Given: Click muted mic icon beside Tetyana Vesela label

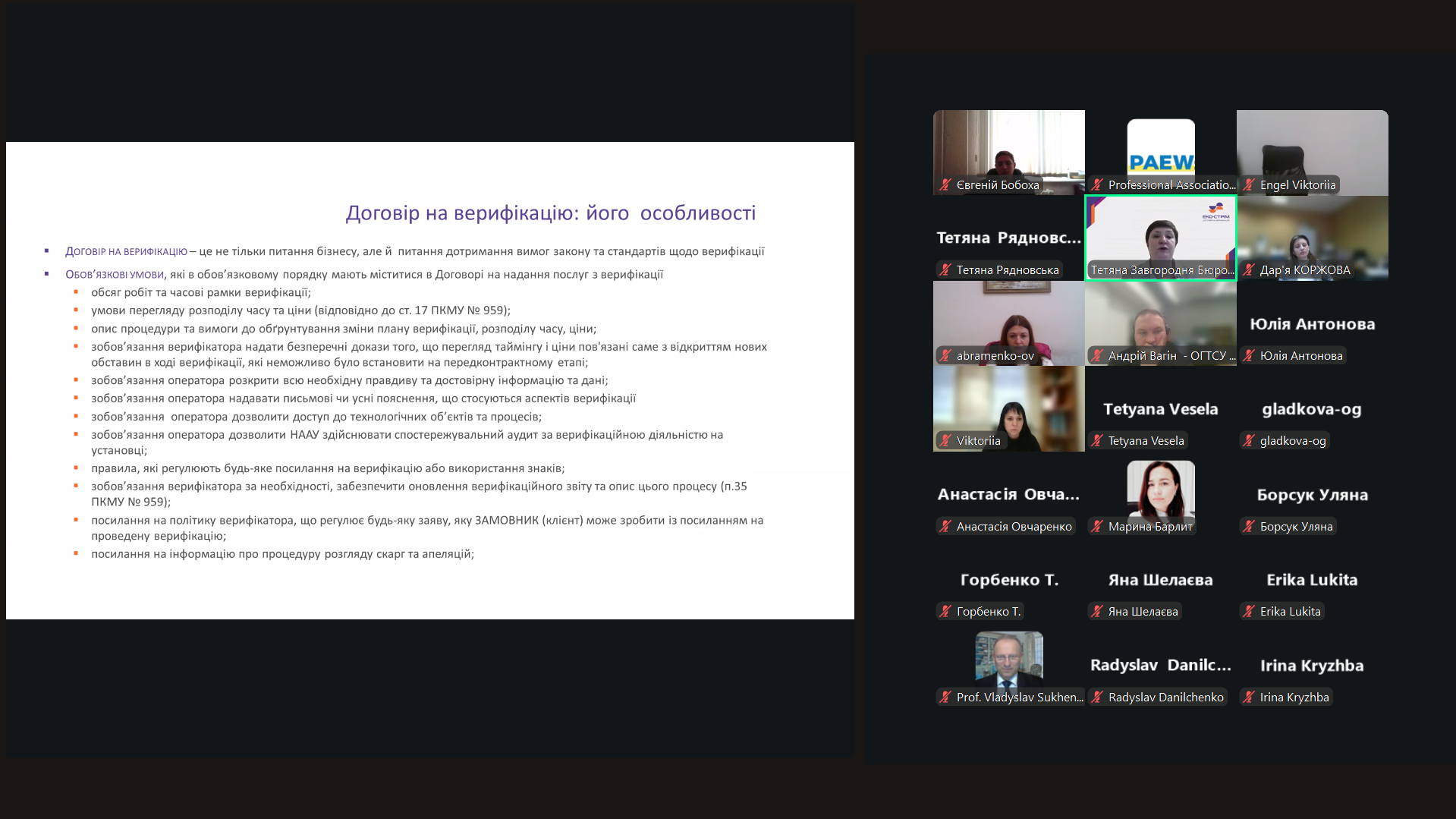Looking at the screenshot, I should pyautogui.click(x=1097, y=440).
